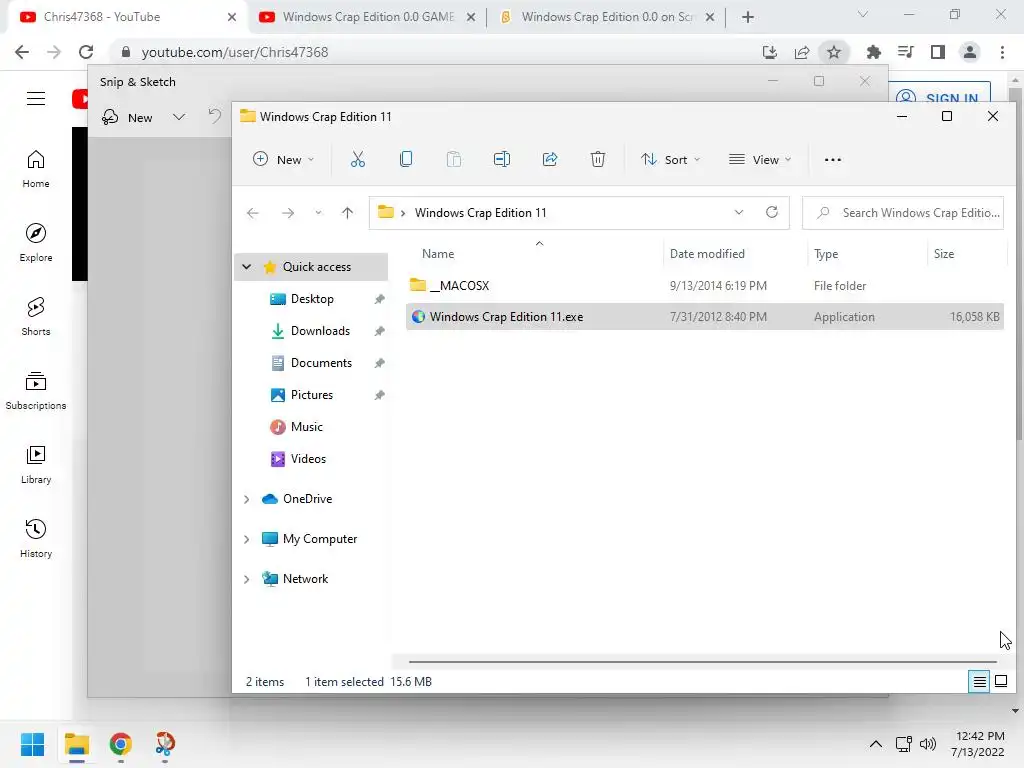Expand the Network tree node

pyautogui.click(x=247, y=579)
